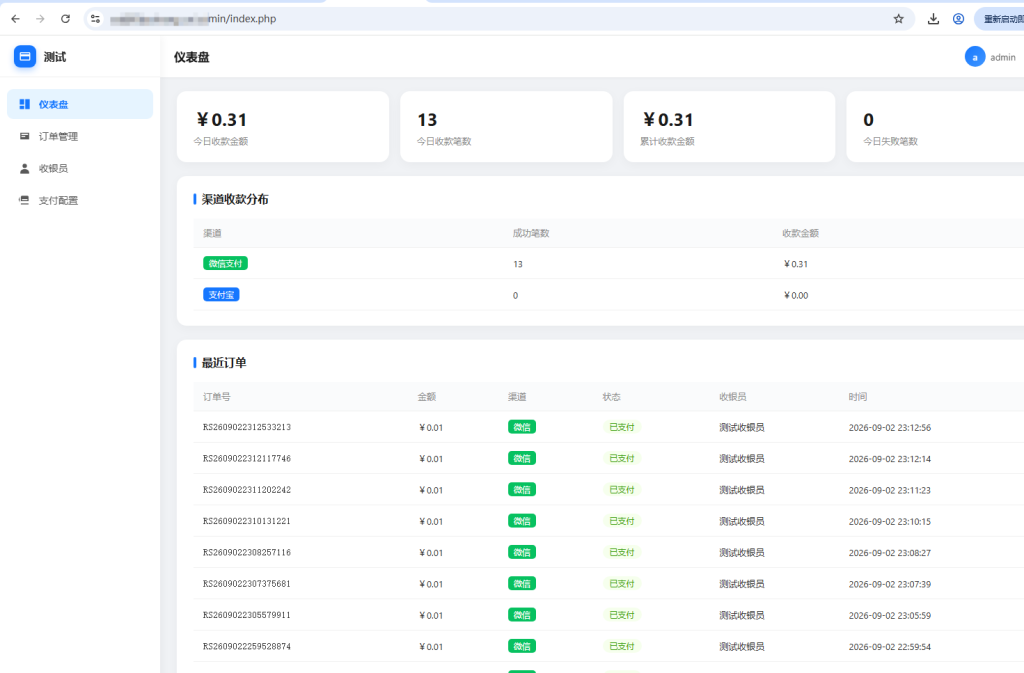The height and width of the screenshot is (673, 1024).
Task: Click order number RS2609022310131221
Action: tap(247, 522)
